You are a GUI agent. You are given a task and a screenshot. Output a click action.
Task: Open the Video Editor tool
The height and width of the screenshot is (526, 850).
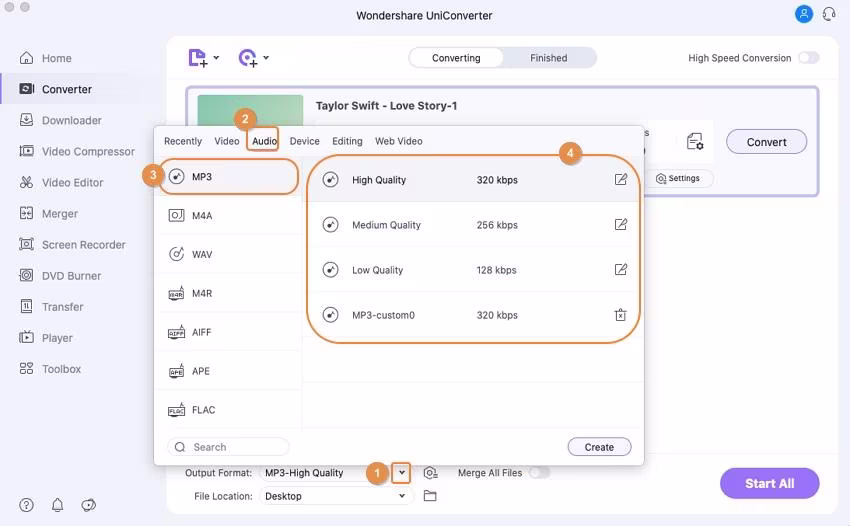(x=61, y=182)
